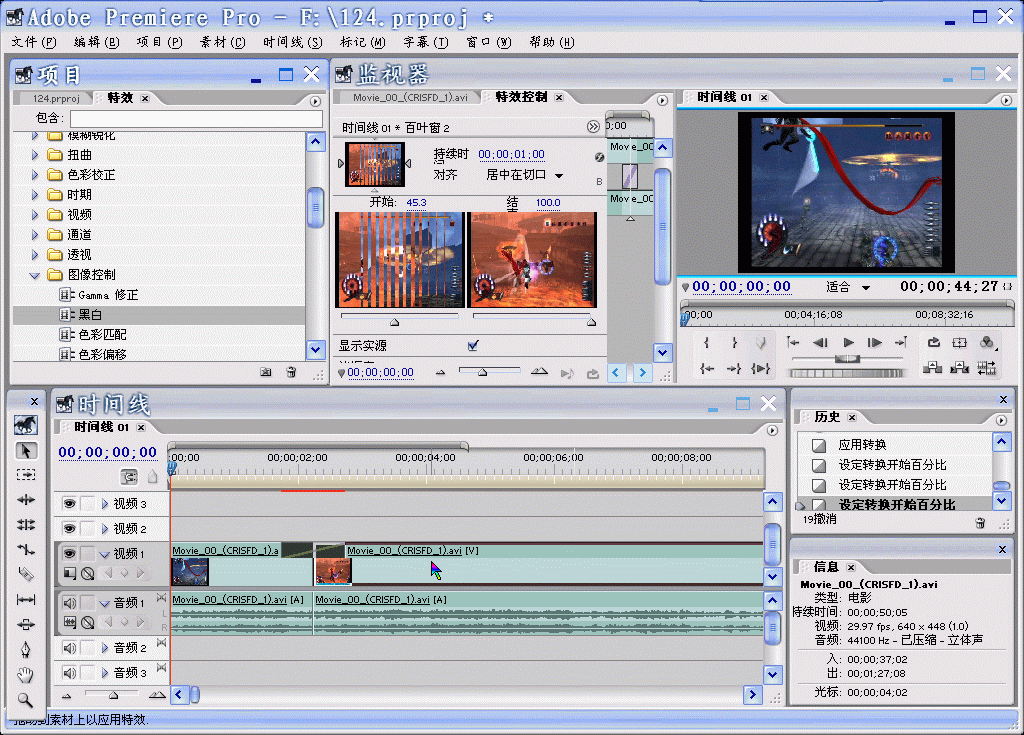Select the Rate Stretch tool
This screenshot has height=735, width=1024.
(x=25, y=549)
